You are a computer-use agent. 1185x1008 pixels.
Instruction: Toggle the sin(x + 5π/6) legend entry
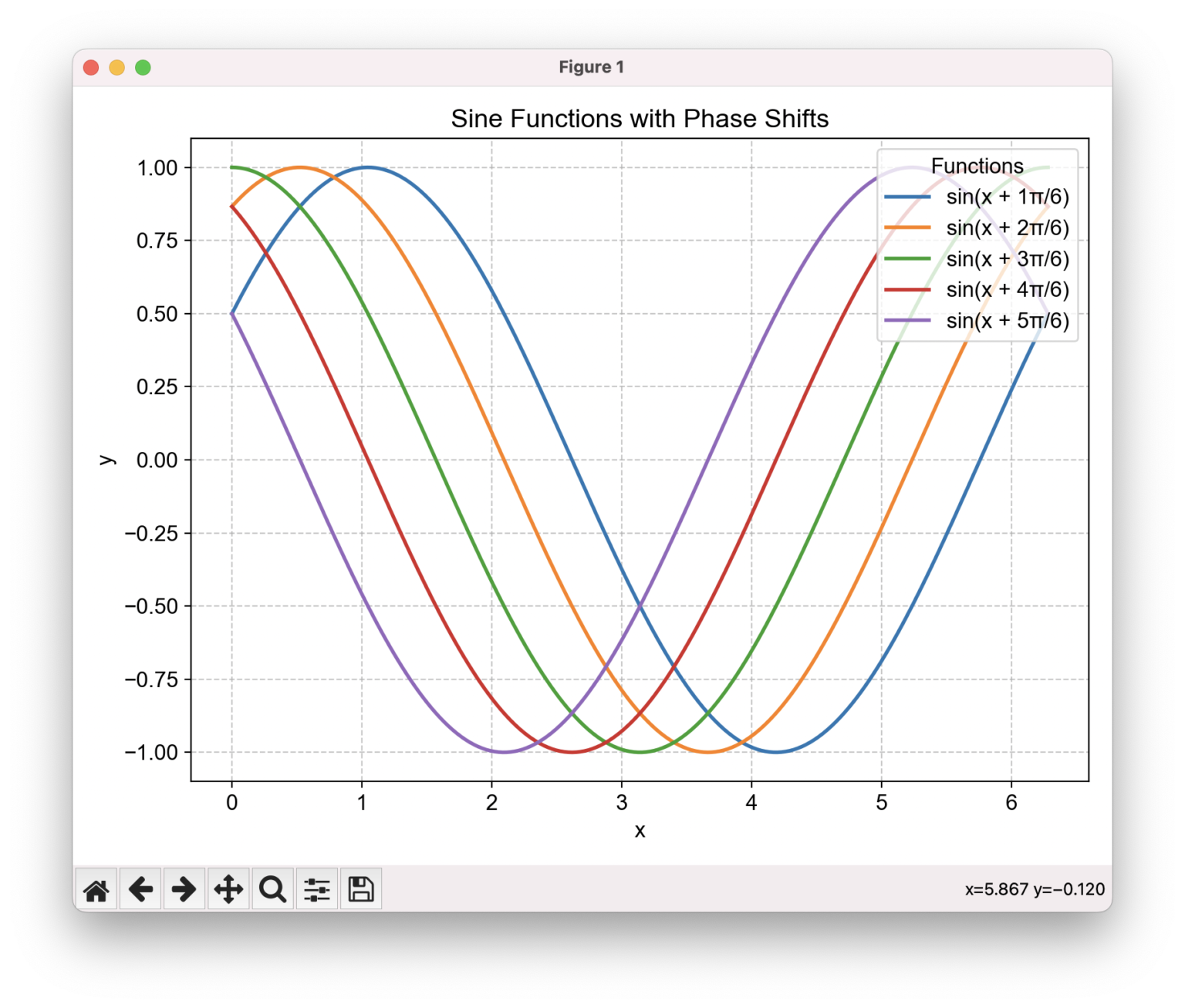(x=1007, y=321)
